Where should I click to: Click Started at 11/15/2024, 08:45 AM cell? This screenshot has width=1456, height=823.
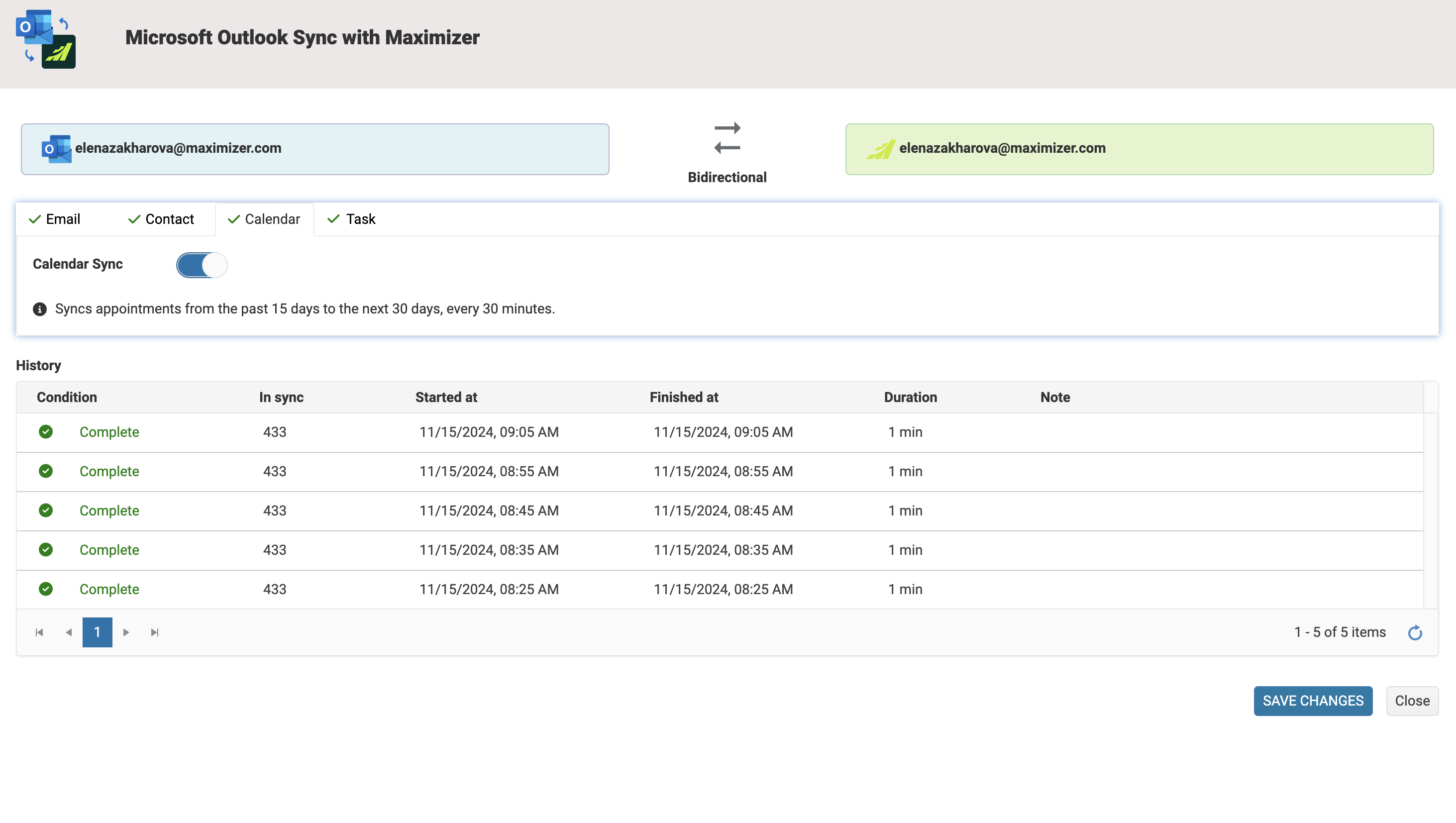(x=489, y=511)
